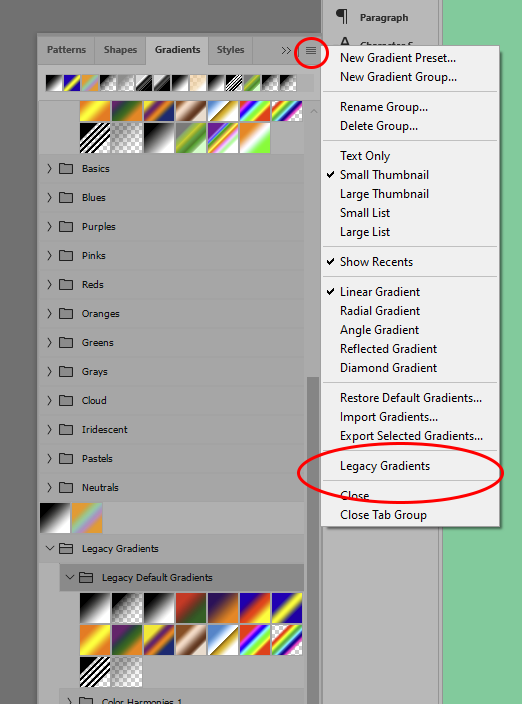Switch to the Styles tab

(230, 49)
